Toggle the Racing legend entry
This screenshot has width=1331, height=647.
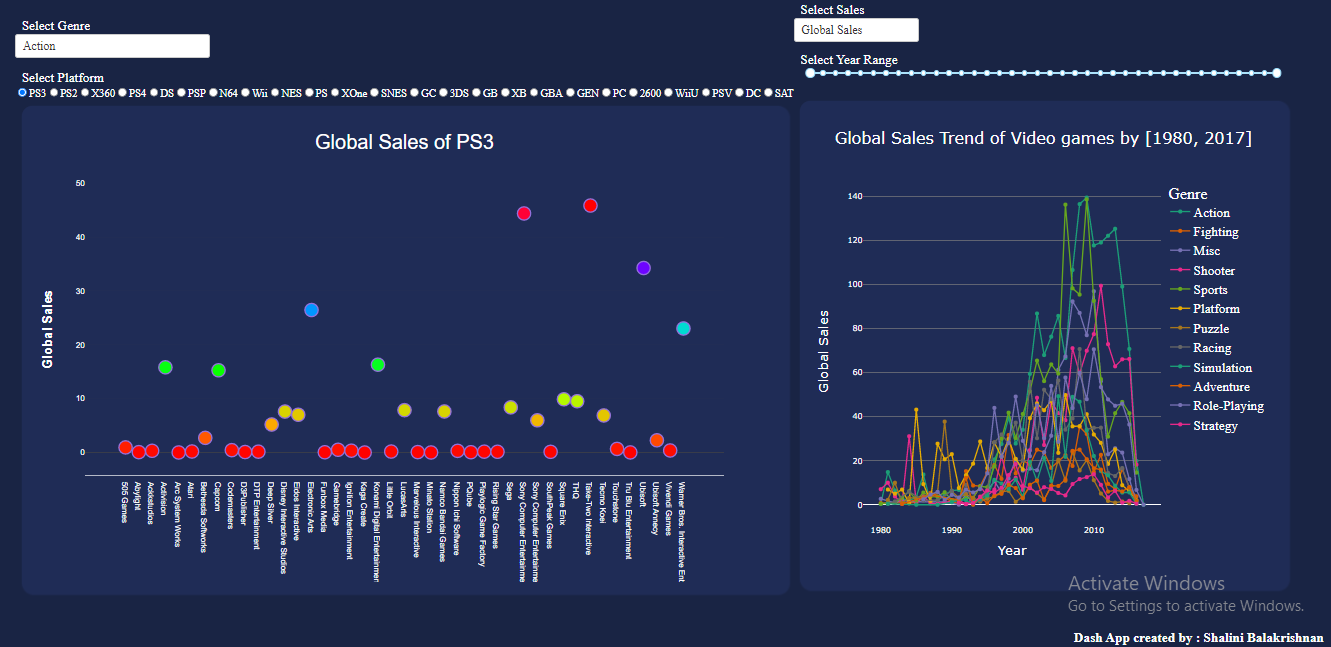[x=1210, y=347]
